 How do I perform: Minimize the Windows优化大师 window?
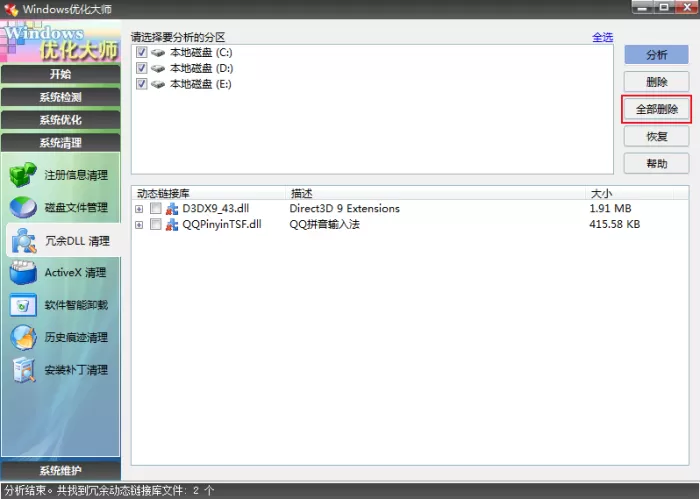(x=643, y=7)
